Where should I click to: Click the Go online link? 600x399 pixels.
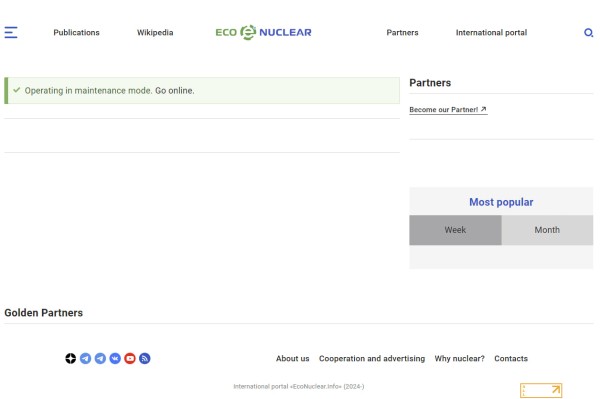click(174, 91)
